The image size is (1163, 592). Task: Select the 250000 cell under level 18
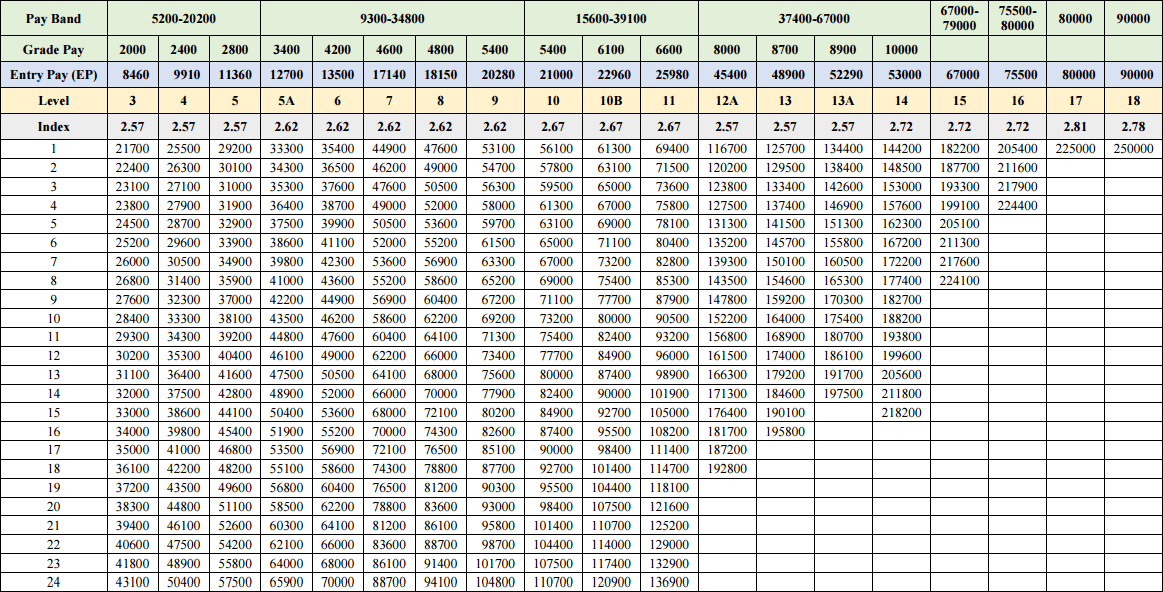tap(1133, 148)
